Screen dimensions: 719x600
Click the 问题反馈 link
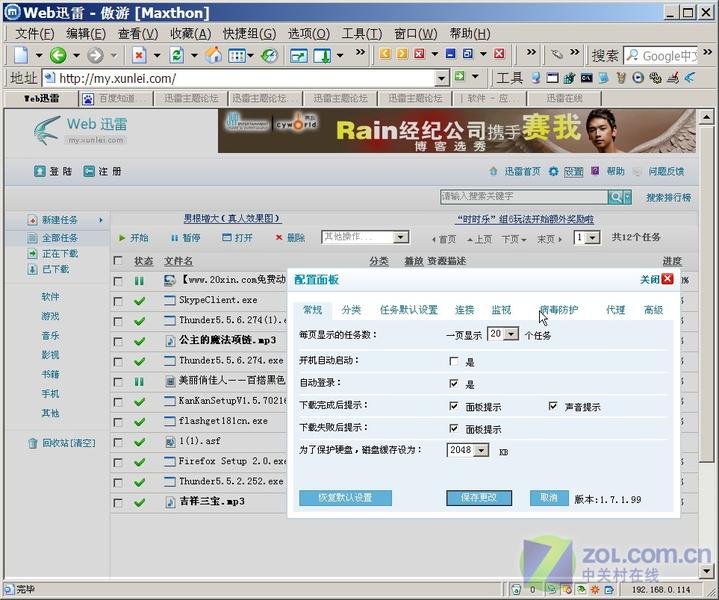tap(666, 172)
